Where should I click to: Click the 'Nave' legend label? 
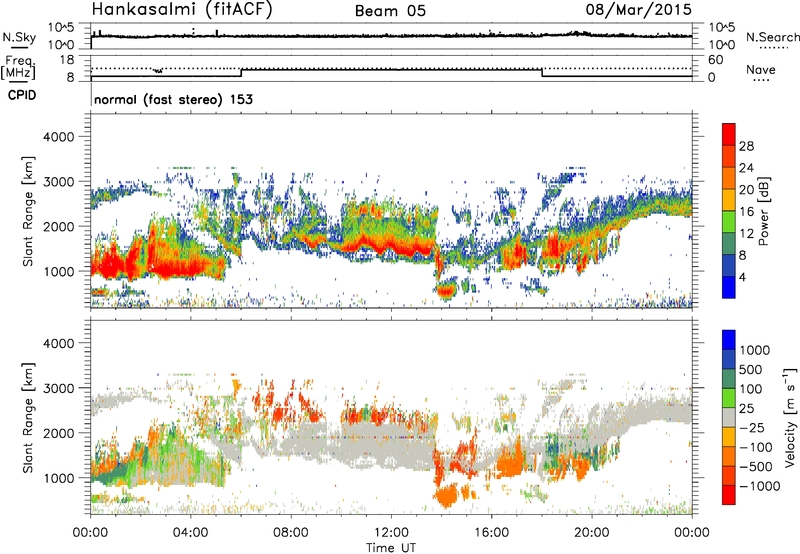(x=761, y=70)
